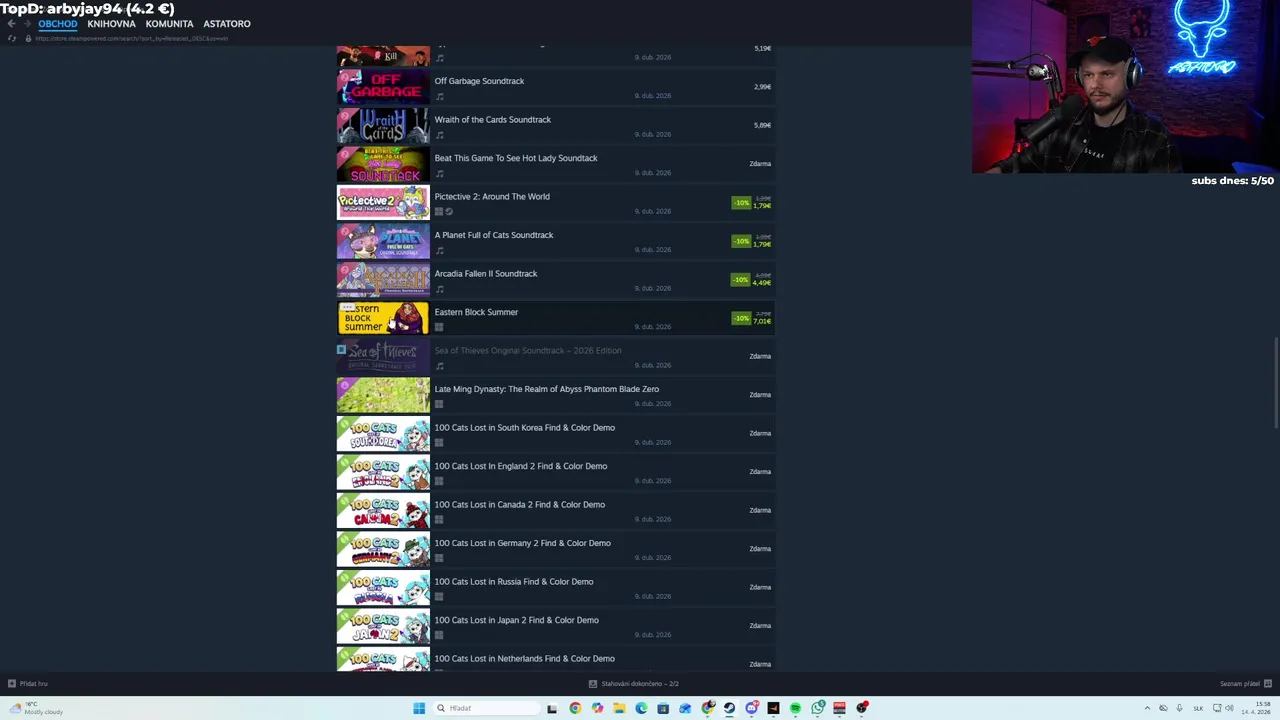1280x720 pixels.
Task: Open 100 Cats Lost in South Korea demo
Action: click(525, 428)
